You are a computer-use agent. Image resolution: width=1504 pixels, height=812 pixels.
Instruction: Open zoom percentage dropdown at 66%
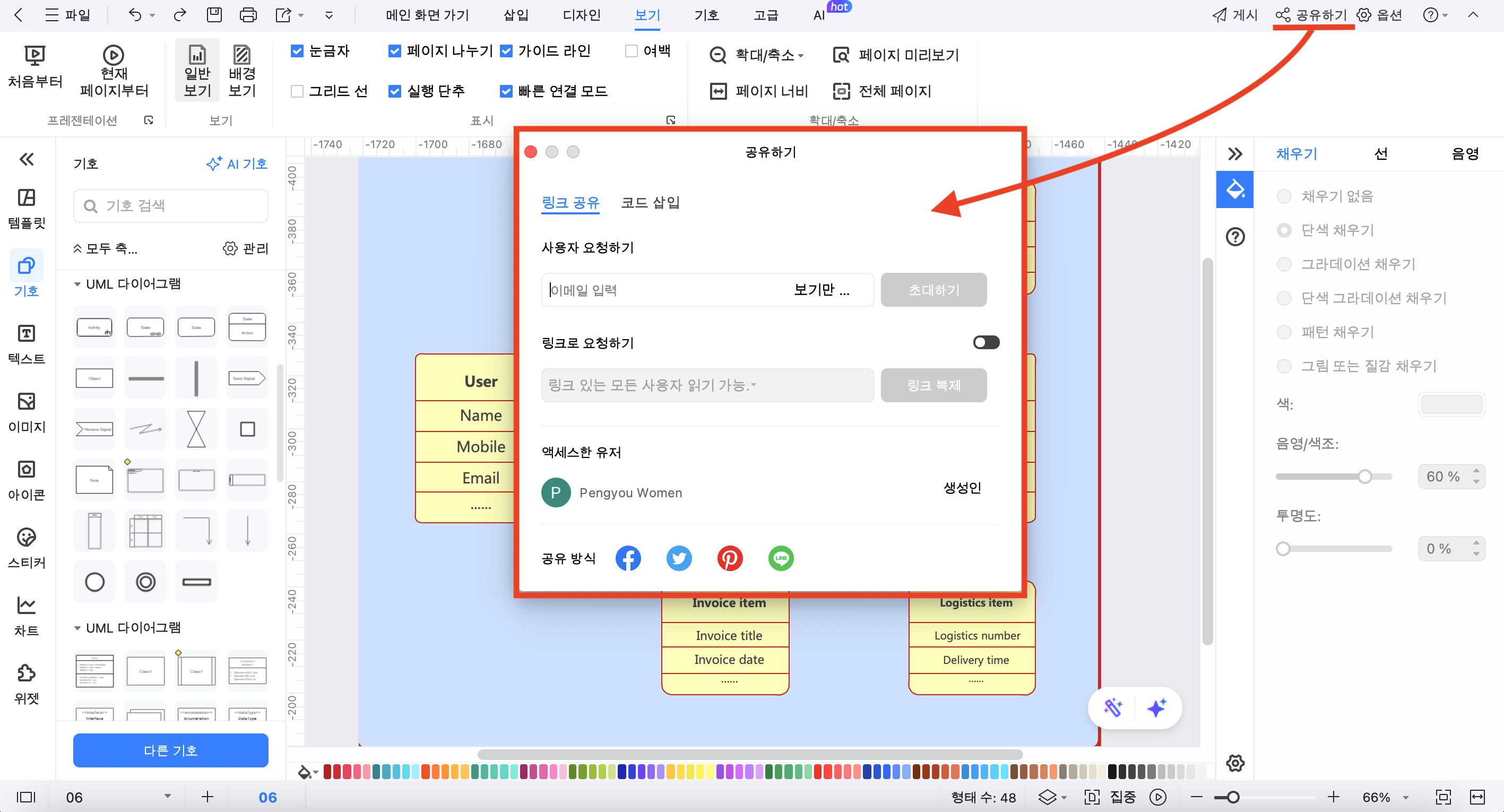click(1406, 798)
